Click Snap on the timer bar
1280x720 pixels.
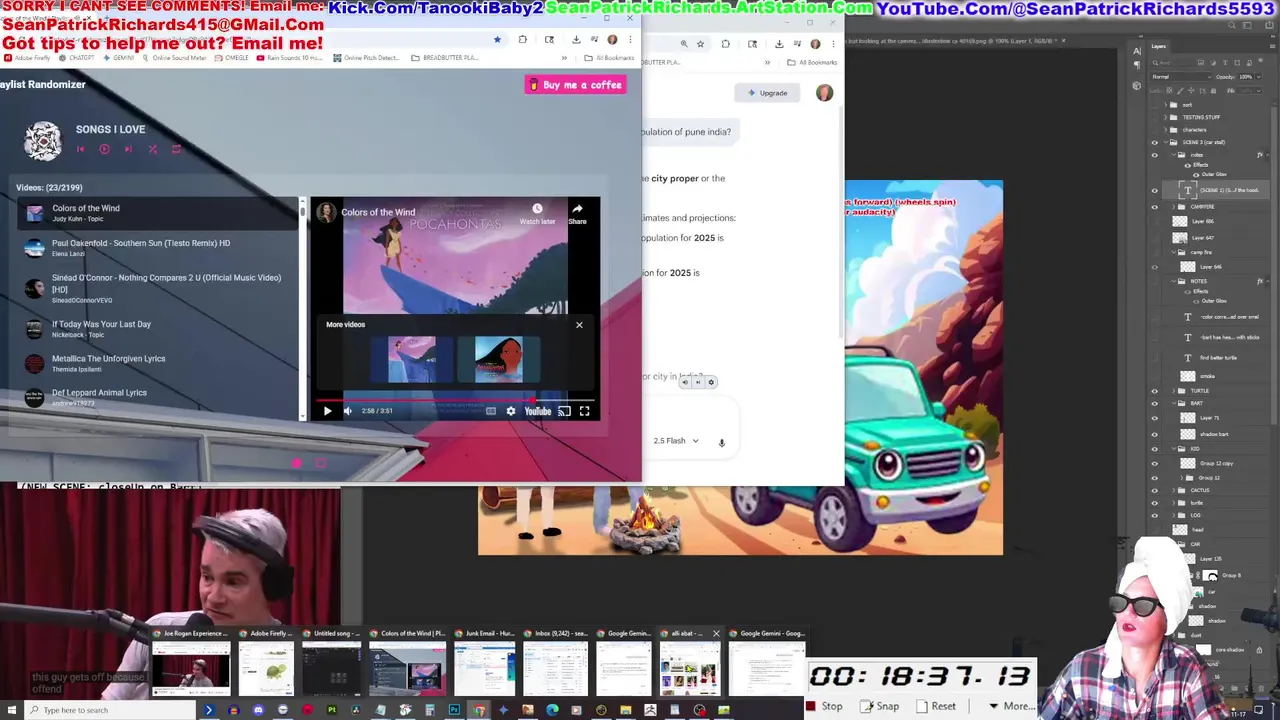click(x=881, y=706)
